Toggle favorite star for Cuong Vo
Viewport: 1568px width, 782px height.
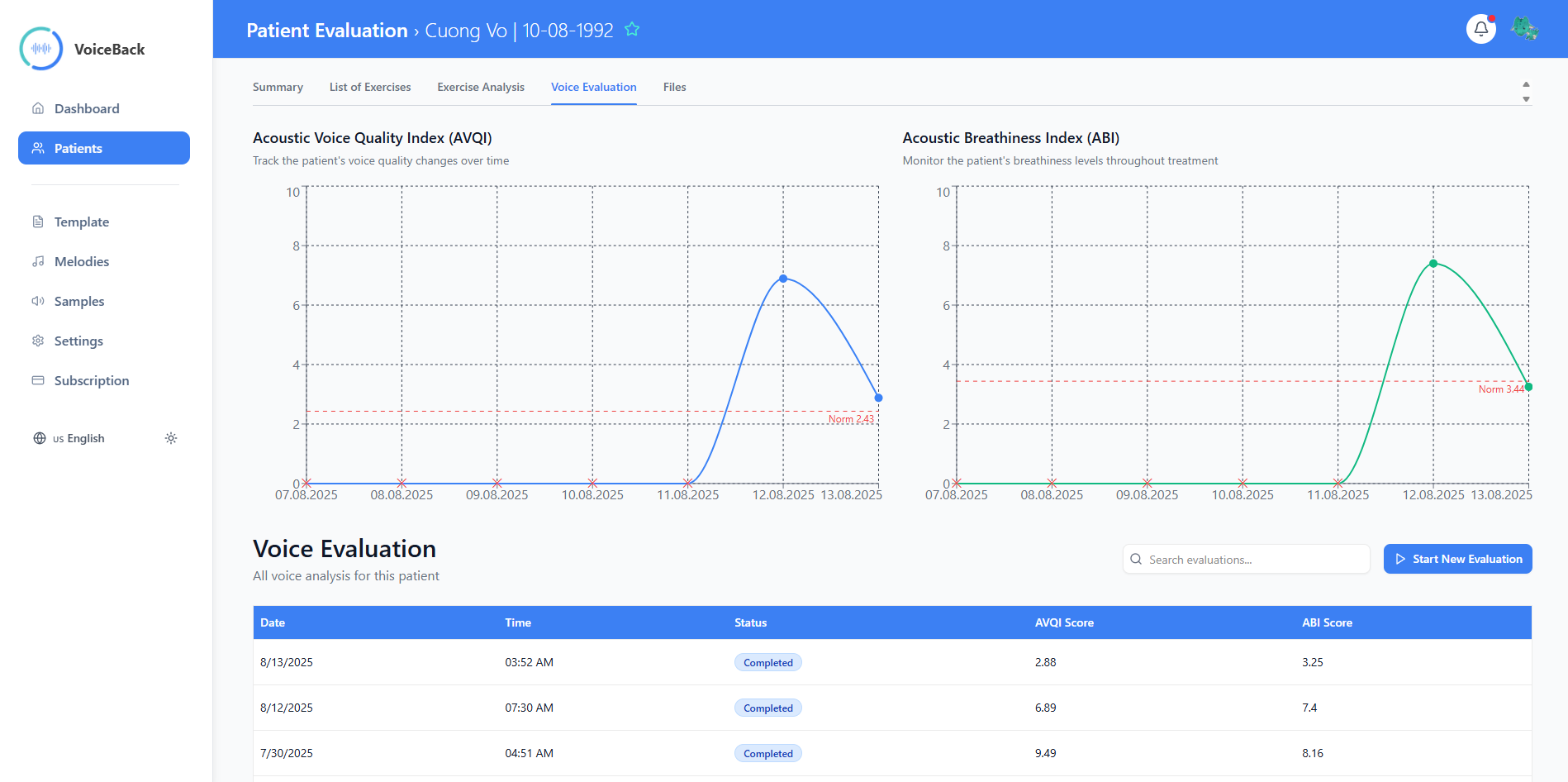632,30
